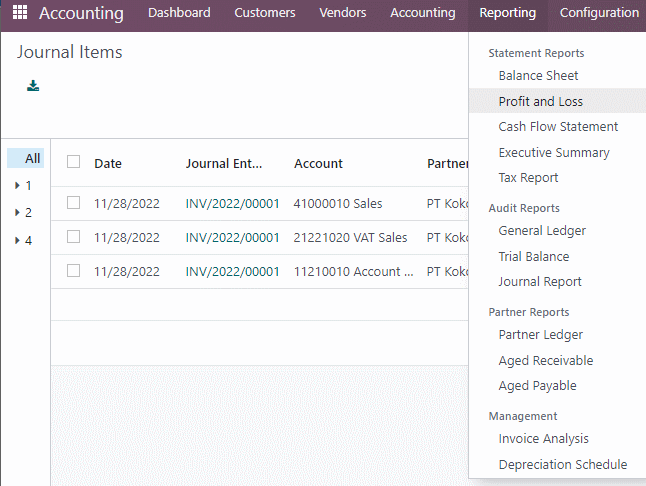Check the row for 11210010 Account
This screenshot has width=646, height=486.
tap(73, 271)
